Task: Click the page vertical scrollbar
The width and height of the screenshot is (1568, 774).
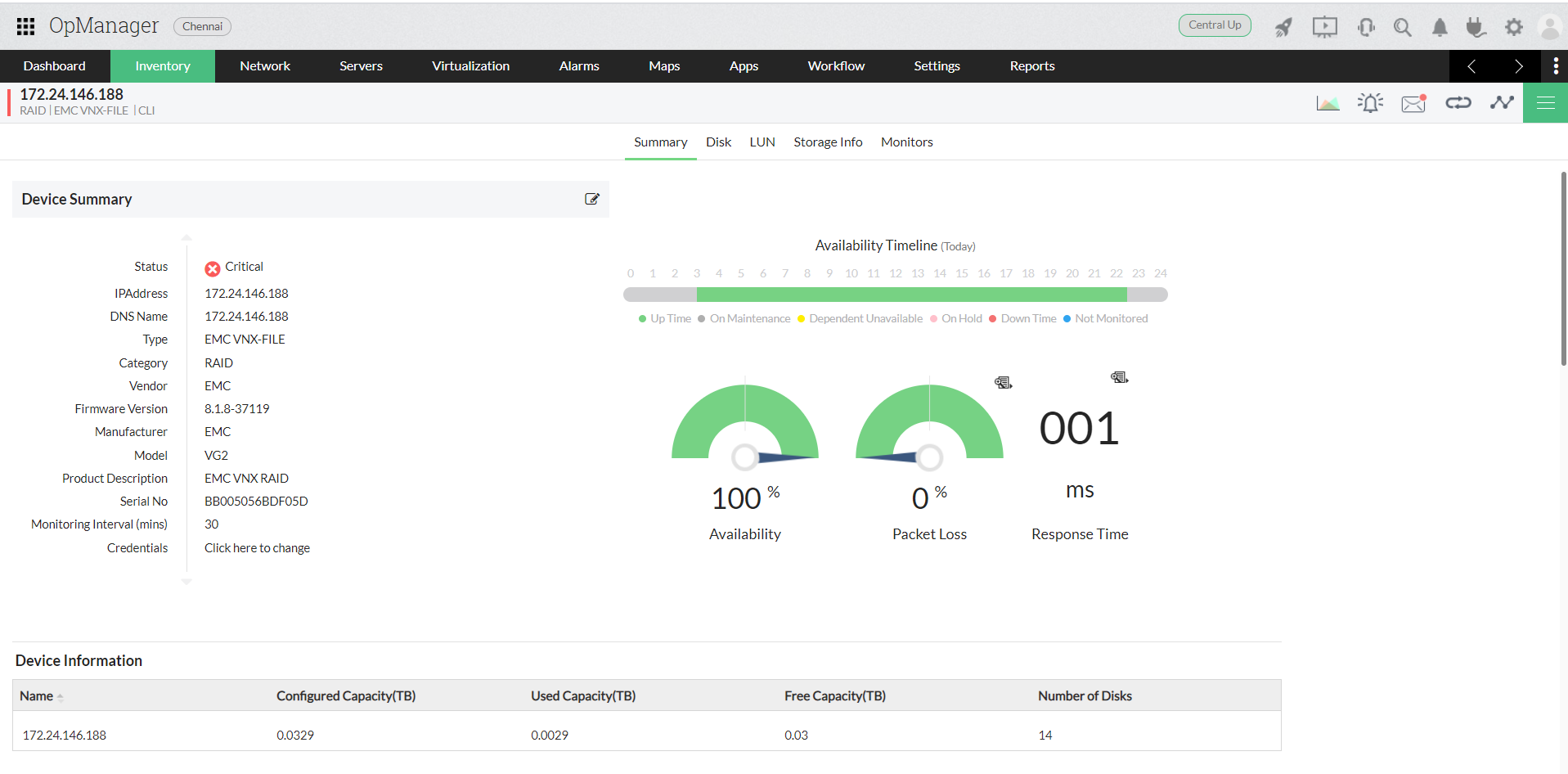Action: 1563,268
